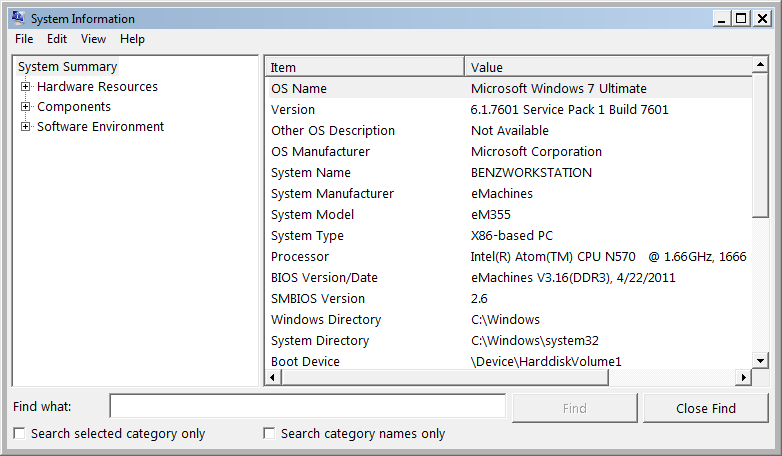
Task: Select the Processor row
Action: pos(509,256)
